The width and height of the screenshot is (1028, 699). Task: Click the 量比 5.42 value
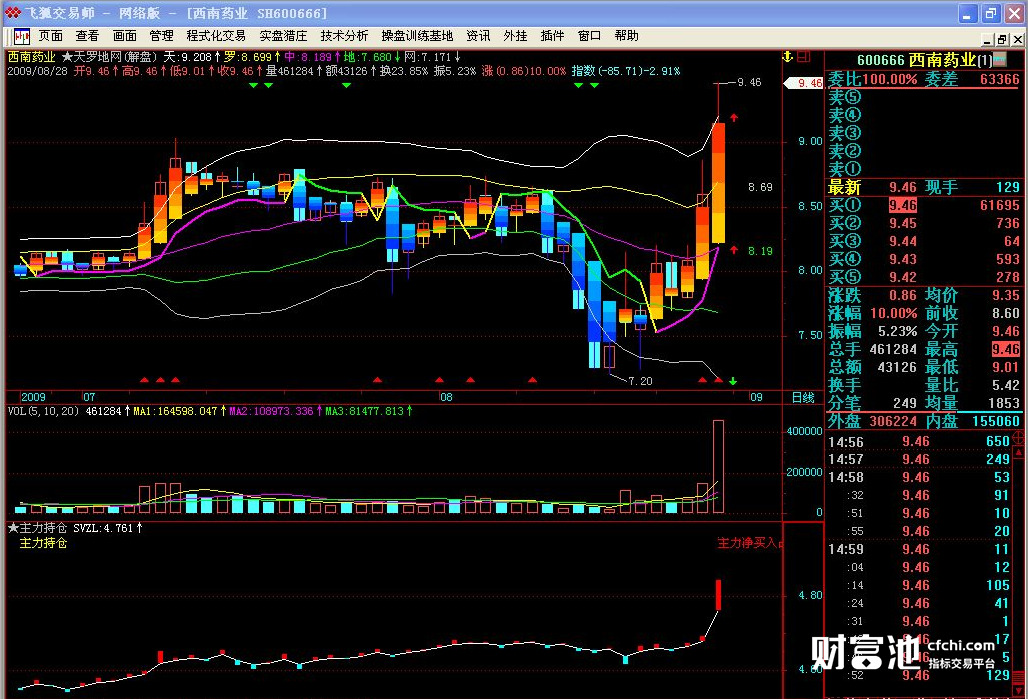click(x=1006, y=386)
